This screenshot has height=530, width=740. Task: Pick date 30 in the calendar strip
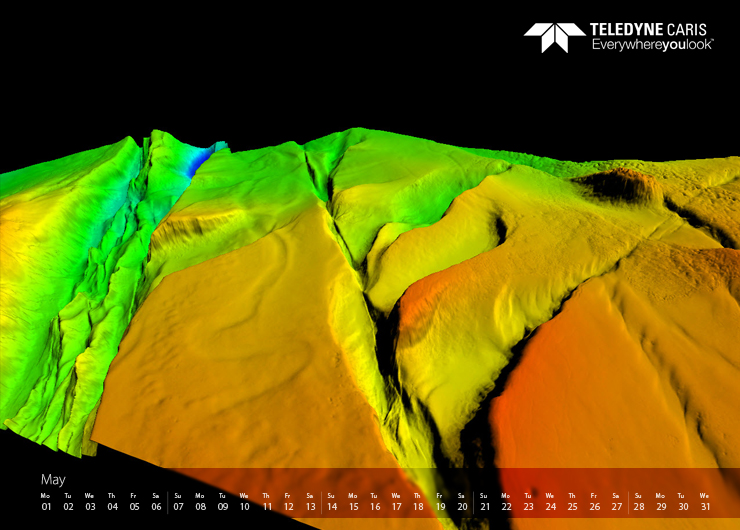[683, 507]
